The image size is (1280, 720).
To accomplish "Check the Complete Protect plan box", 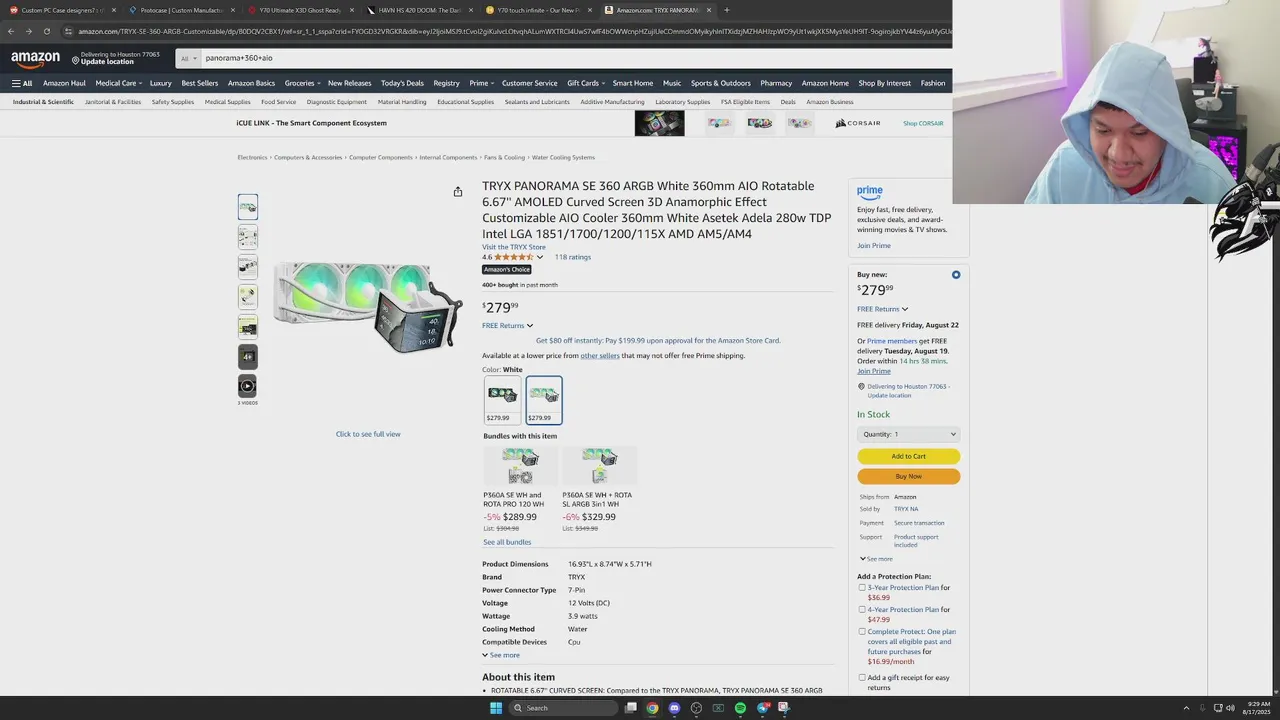I will pos(862,632).
